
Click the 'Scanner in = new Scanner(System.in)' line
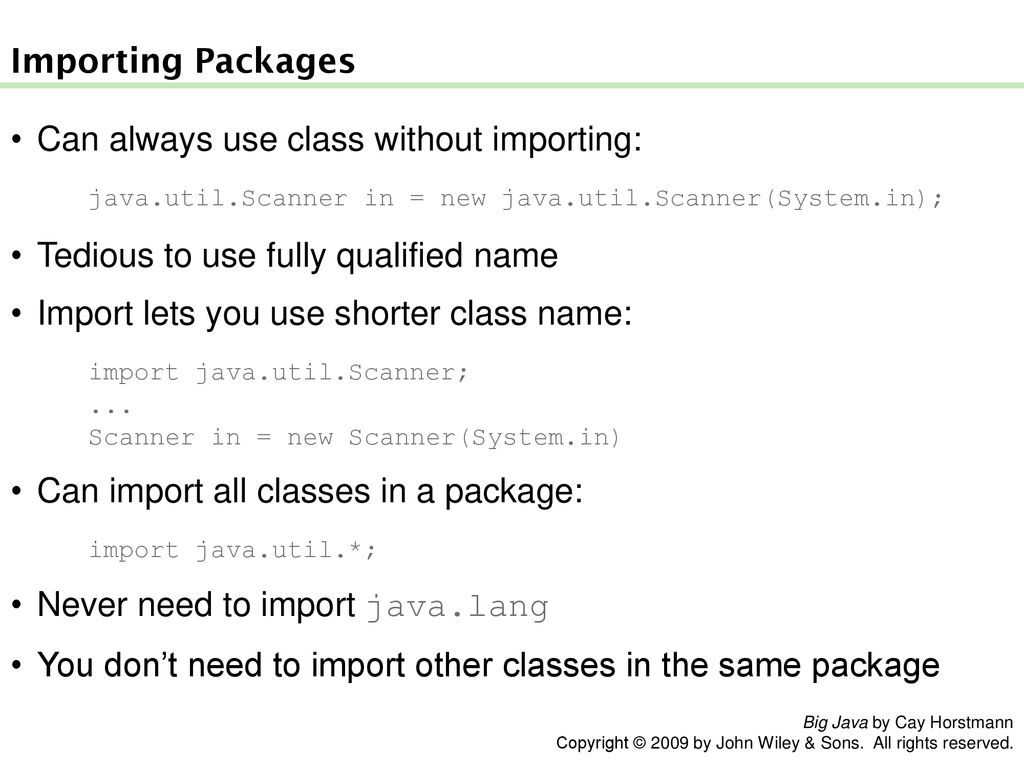[355, 438]
